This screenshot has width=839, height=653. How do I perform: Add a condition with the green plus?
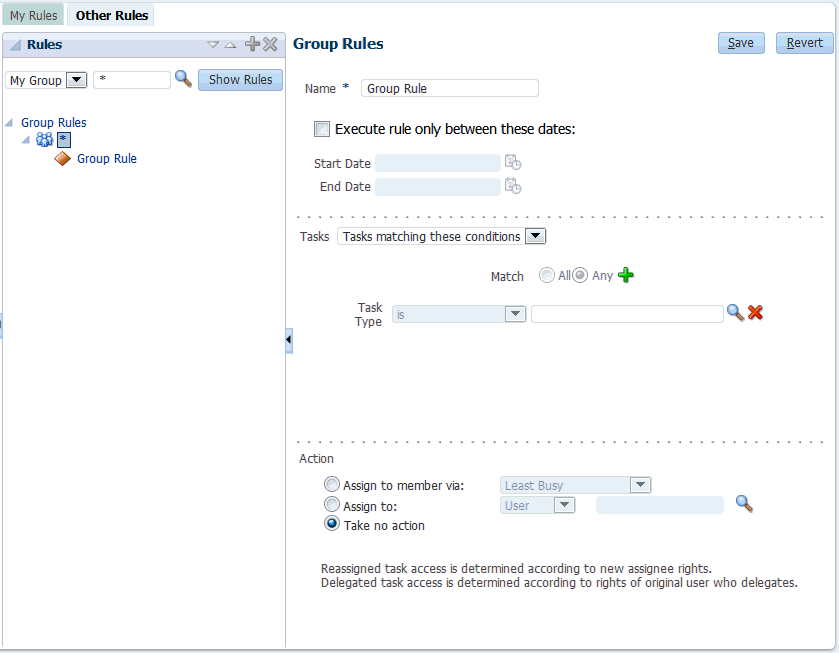coord(626,275)
